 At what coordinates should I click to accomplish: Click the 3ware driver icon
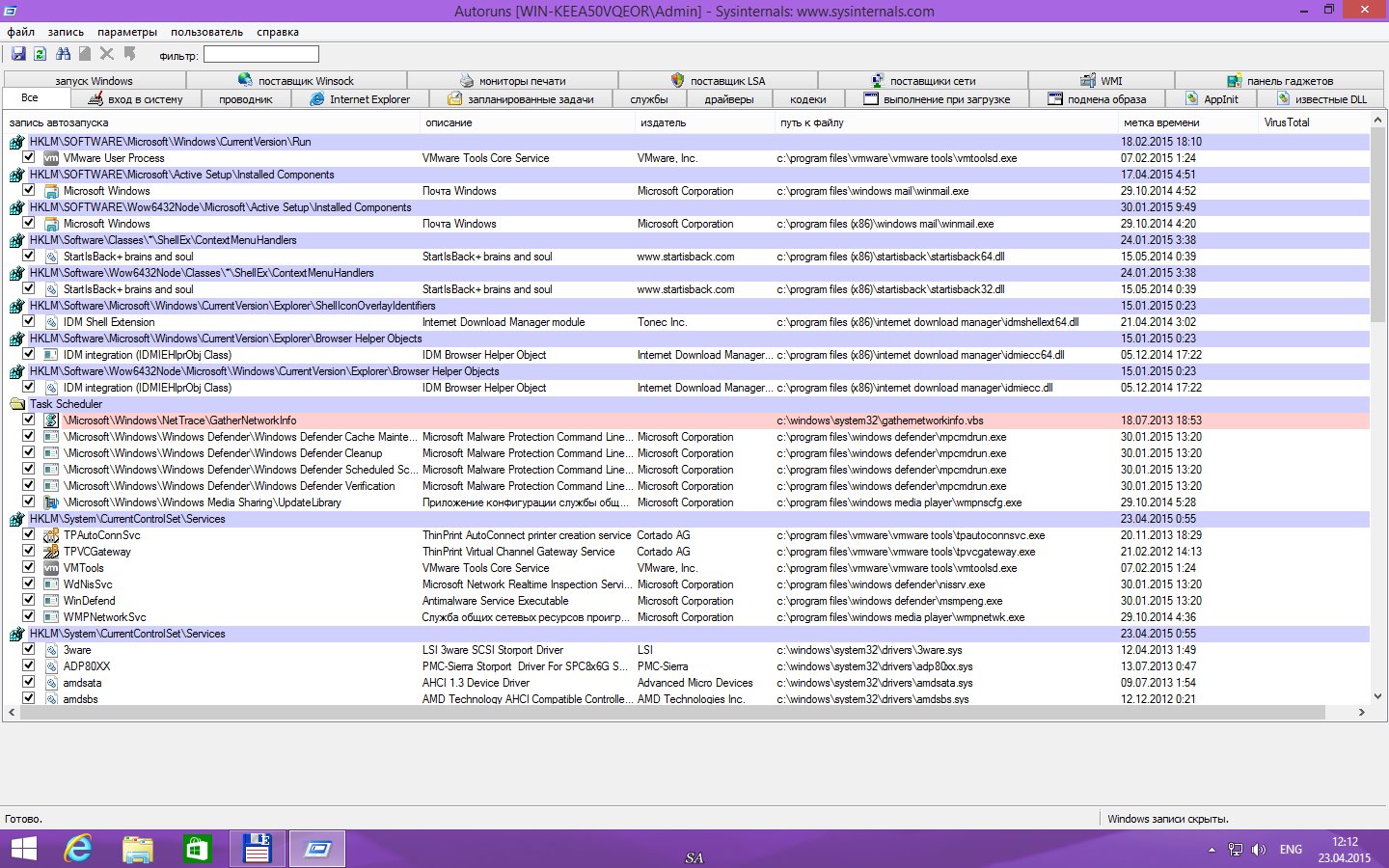click(51, 650)
